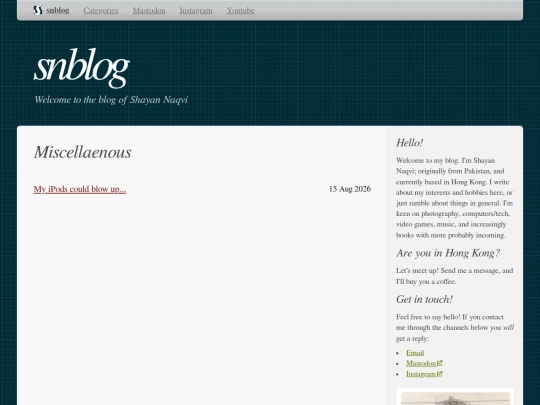Click the snblog logo icon in navbar
The height and width of the screenshot is (405, 540).
pos(38,10)
